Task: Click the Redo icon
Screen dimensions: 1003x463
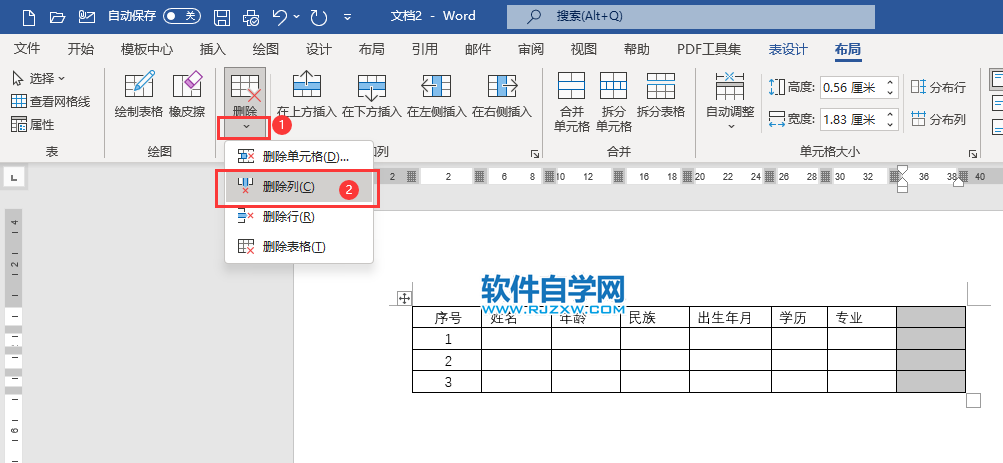Action: (319, 17)
